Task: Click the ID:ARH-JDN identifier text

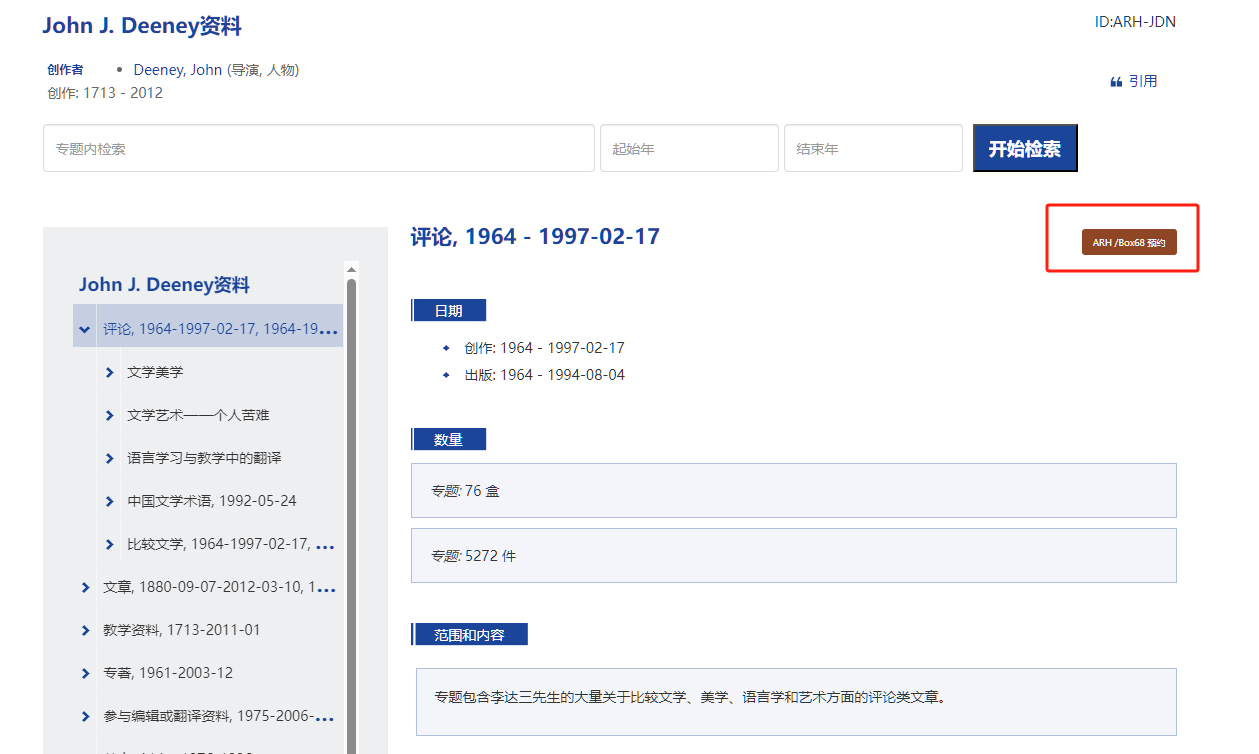Action: (x=1135, y=21)
